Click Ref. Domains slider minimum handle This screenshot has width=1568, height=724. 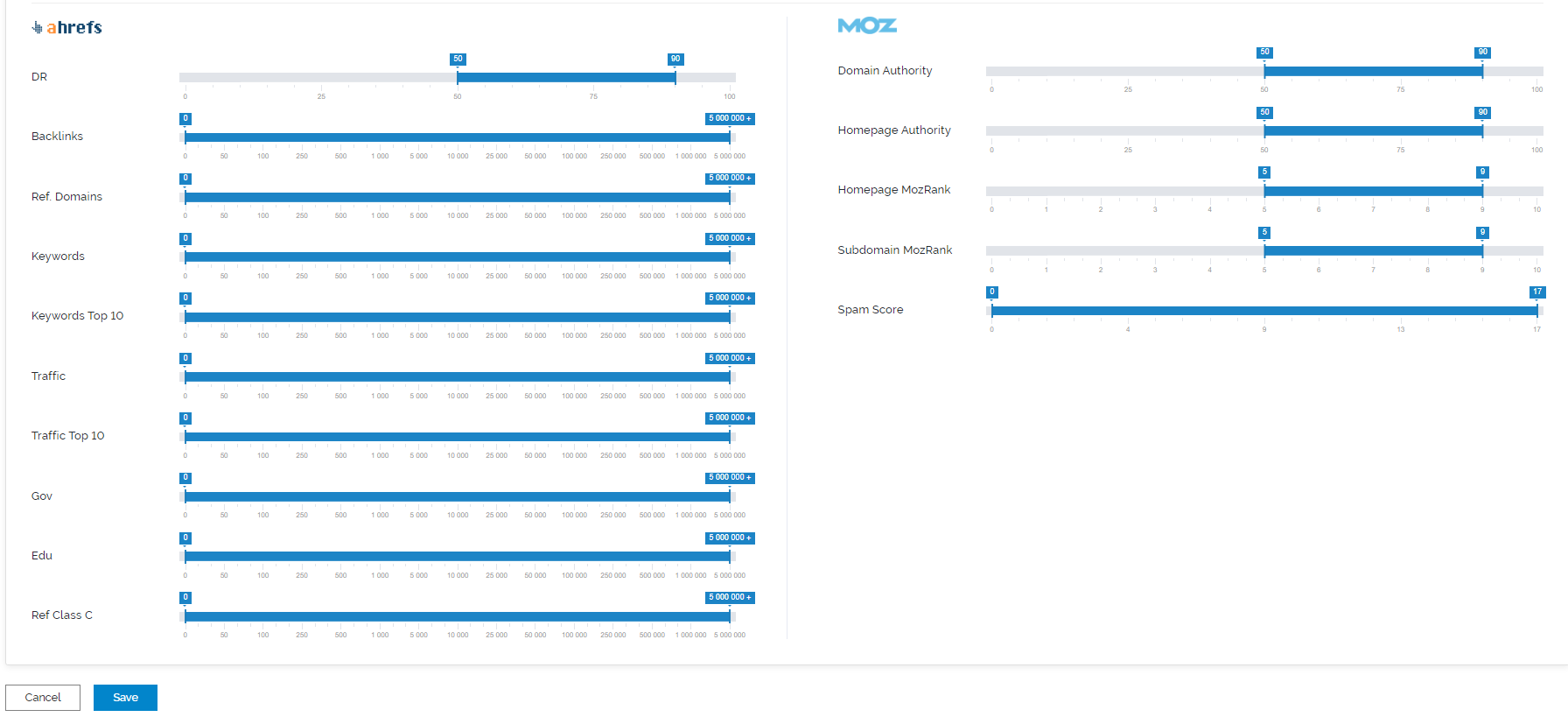click(185, 197)
